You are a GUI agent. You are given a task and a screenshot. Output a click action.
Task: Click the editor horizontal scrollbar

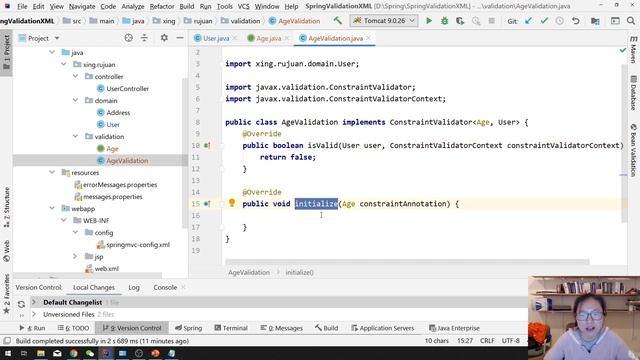click(407, 262)
